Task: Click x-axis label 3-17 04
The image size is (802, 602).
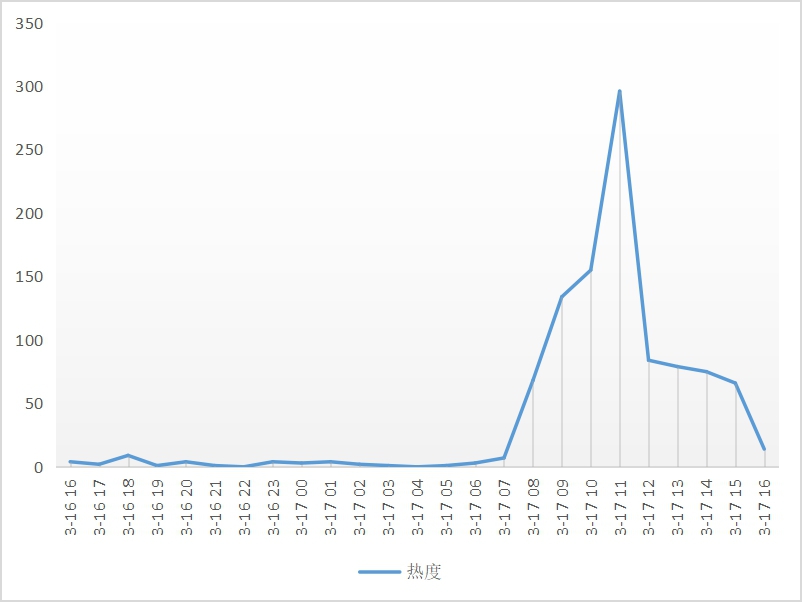Action: [x=418, y=507]
